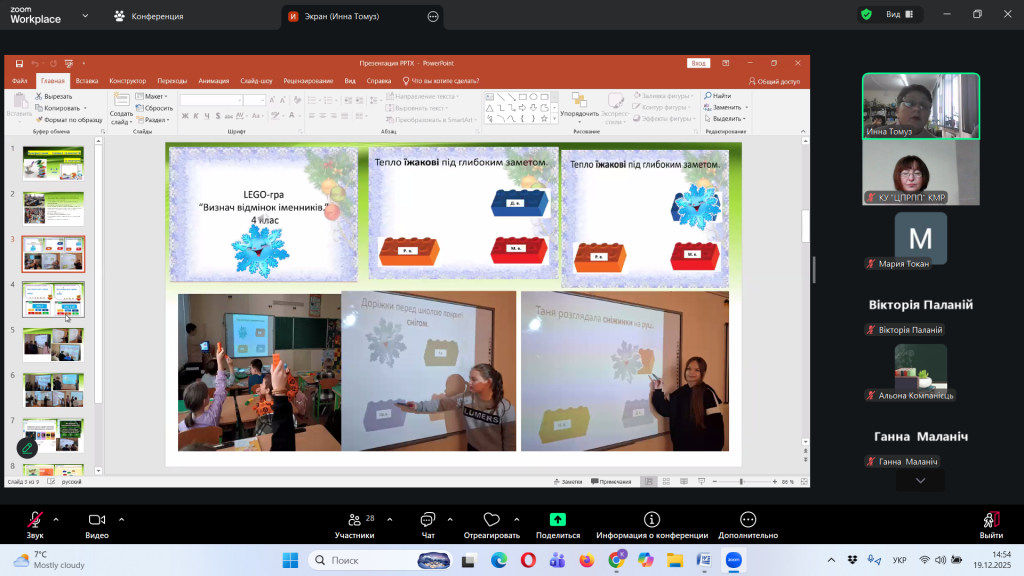Viewport: 1024px width, 576px height.
Task: Select Инна Томуз video thumbnail
Action: click(921, 106)
